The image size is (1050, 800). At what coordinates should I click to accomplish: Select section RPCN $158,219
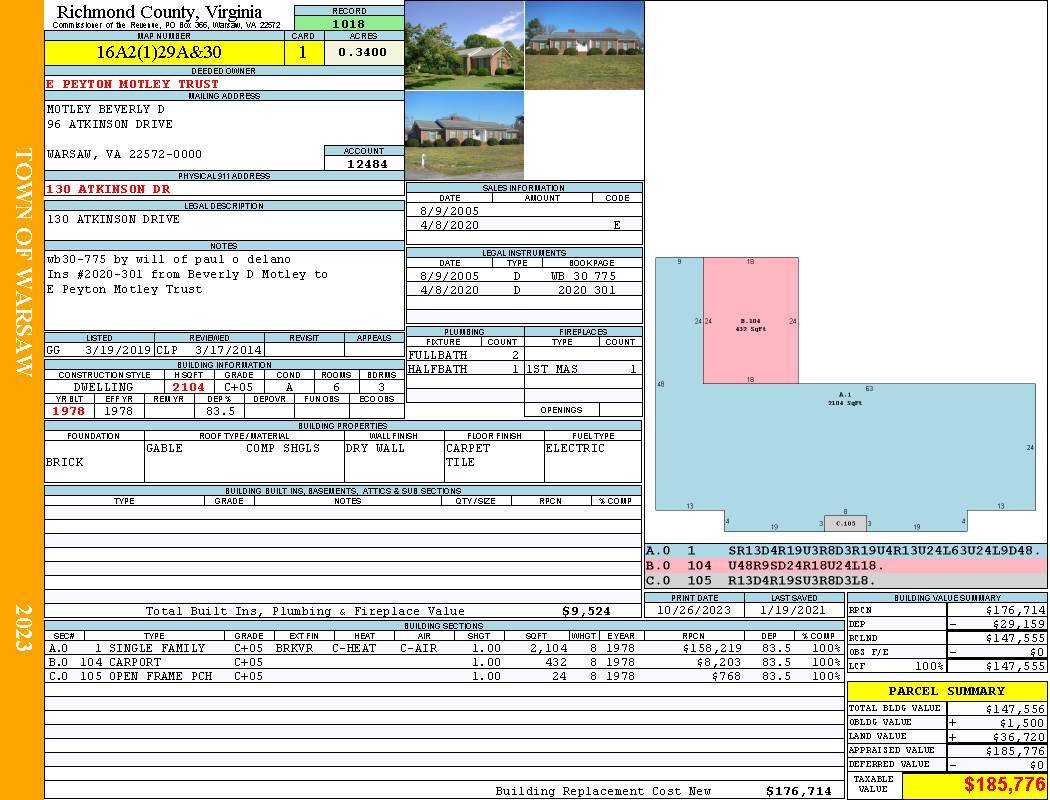[712, 648]
